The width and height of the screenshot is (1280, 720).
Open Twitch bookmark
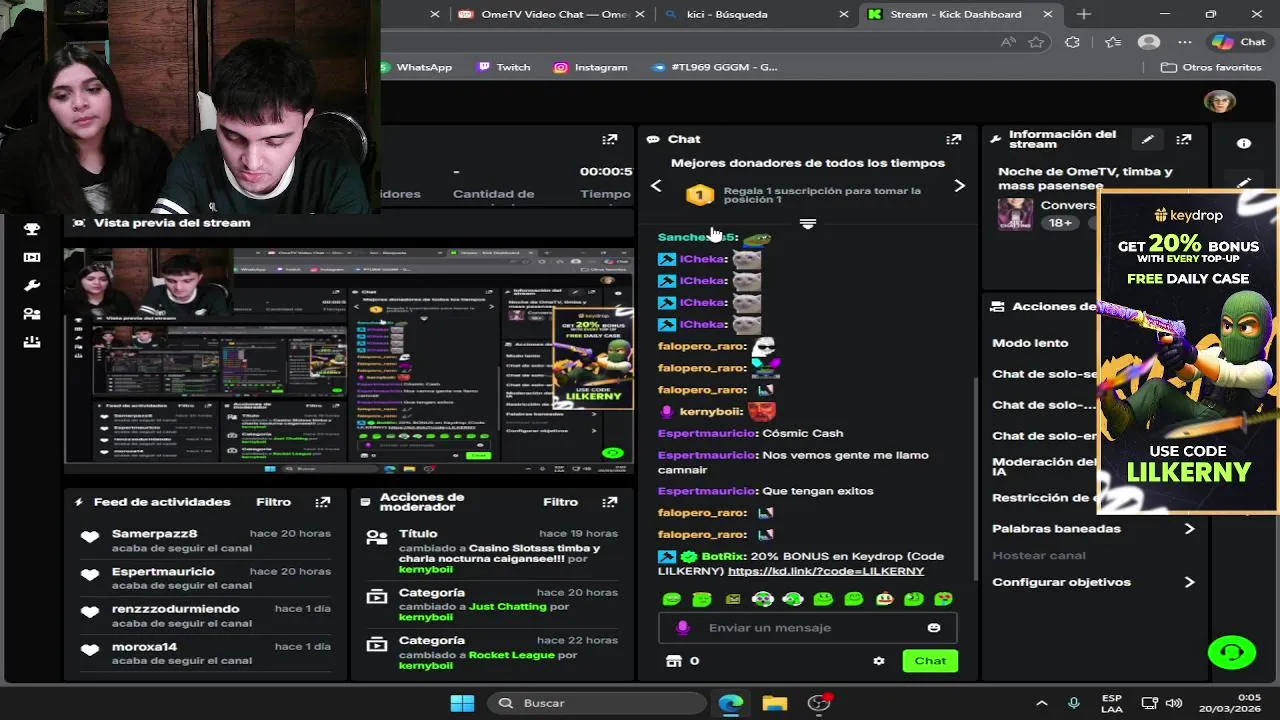click(503, 67)
